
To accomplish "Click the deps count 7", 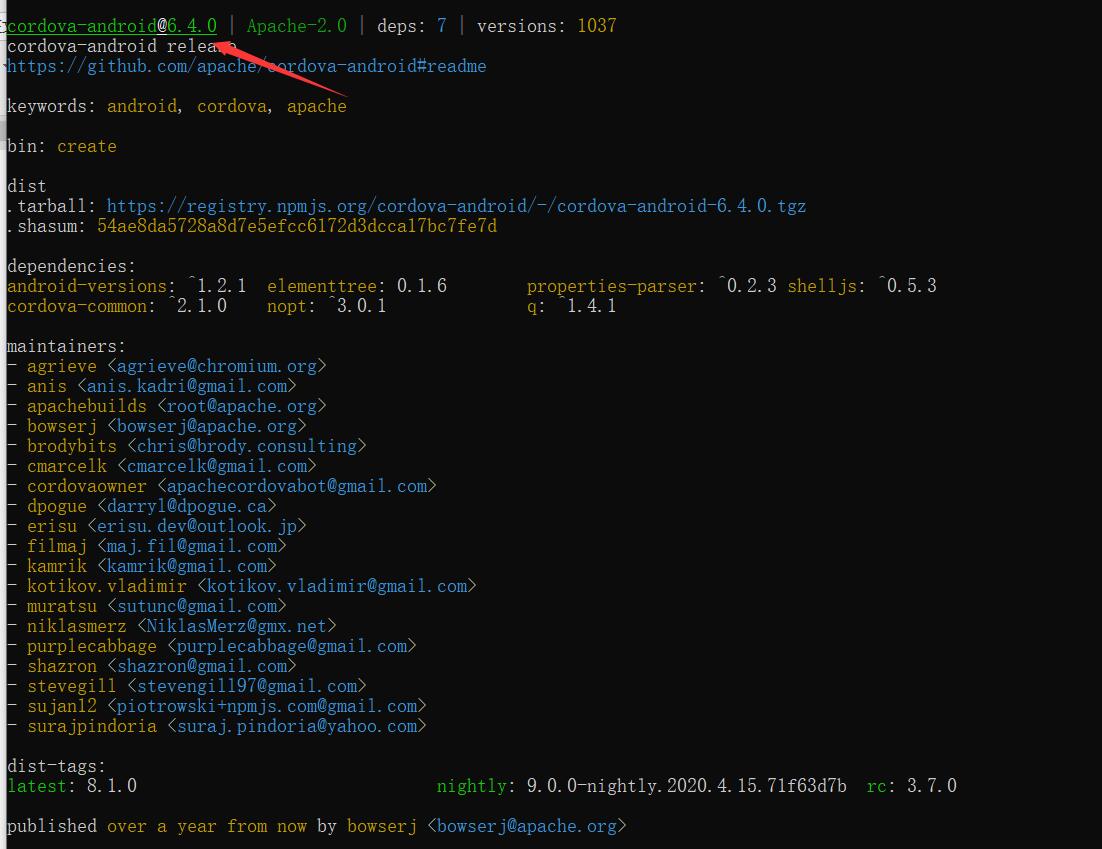I will click(x=441, y=26).
